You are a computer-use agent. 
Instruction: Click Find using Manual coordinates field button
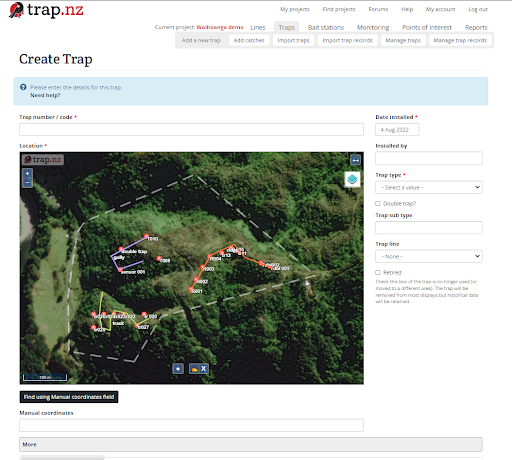[x=69, y=397]
